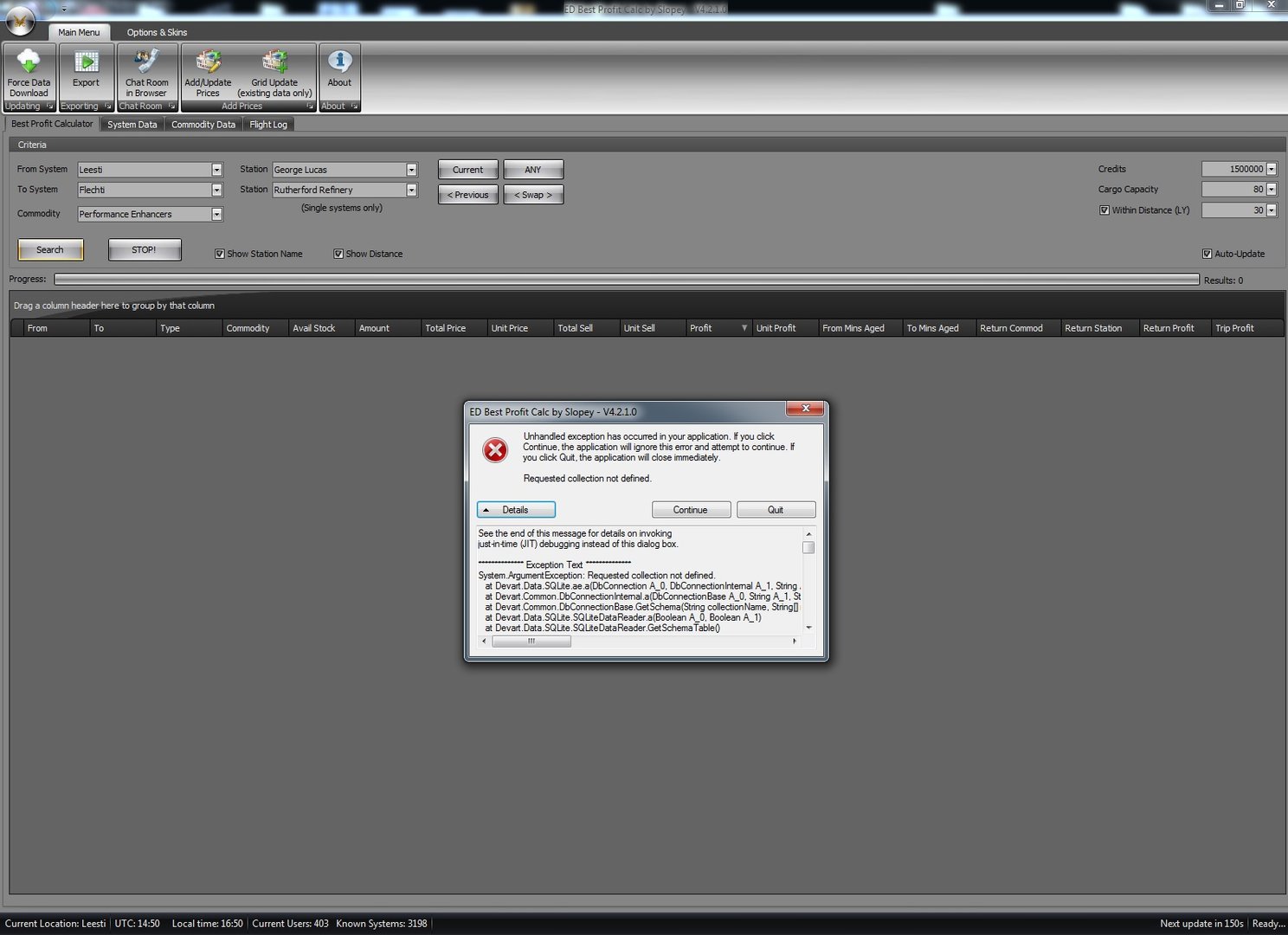Close the exception dialog with X
Image resolution: width=1288 pixels, height=935 pixels.
[x=805, y=409]
